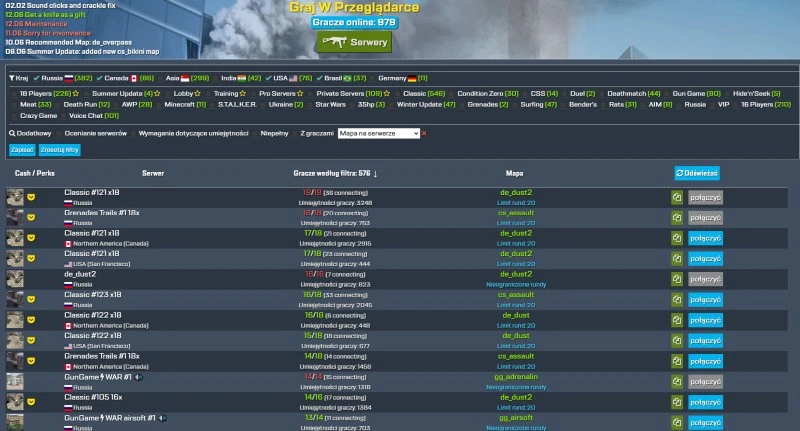
Task: Open the Mapa na serwerze dropdown
Action: (379, 134)
